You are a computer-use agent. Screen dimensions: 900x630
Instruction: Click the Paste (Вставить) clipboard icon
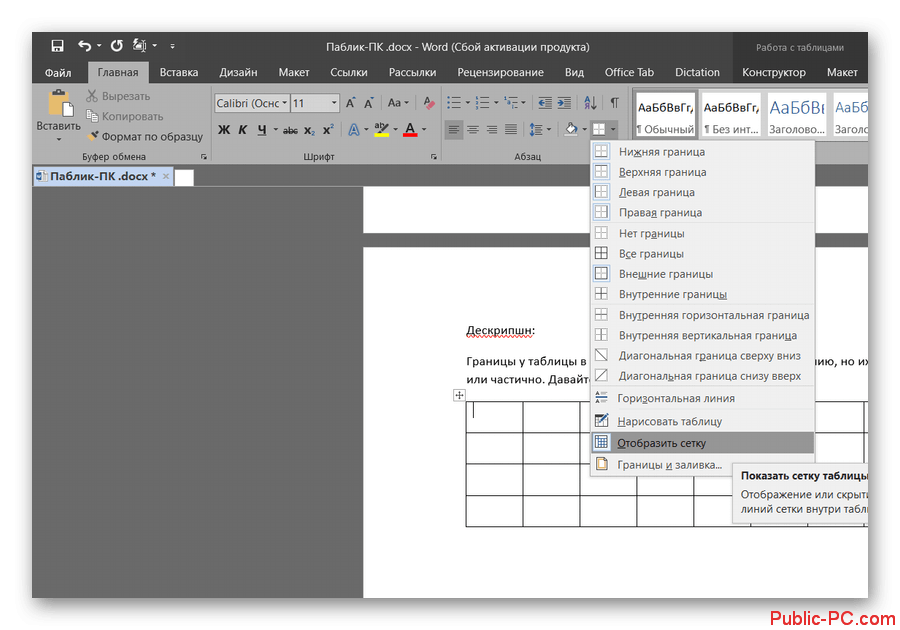(58, 107)
